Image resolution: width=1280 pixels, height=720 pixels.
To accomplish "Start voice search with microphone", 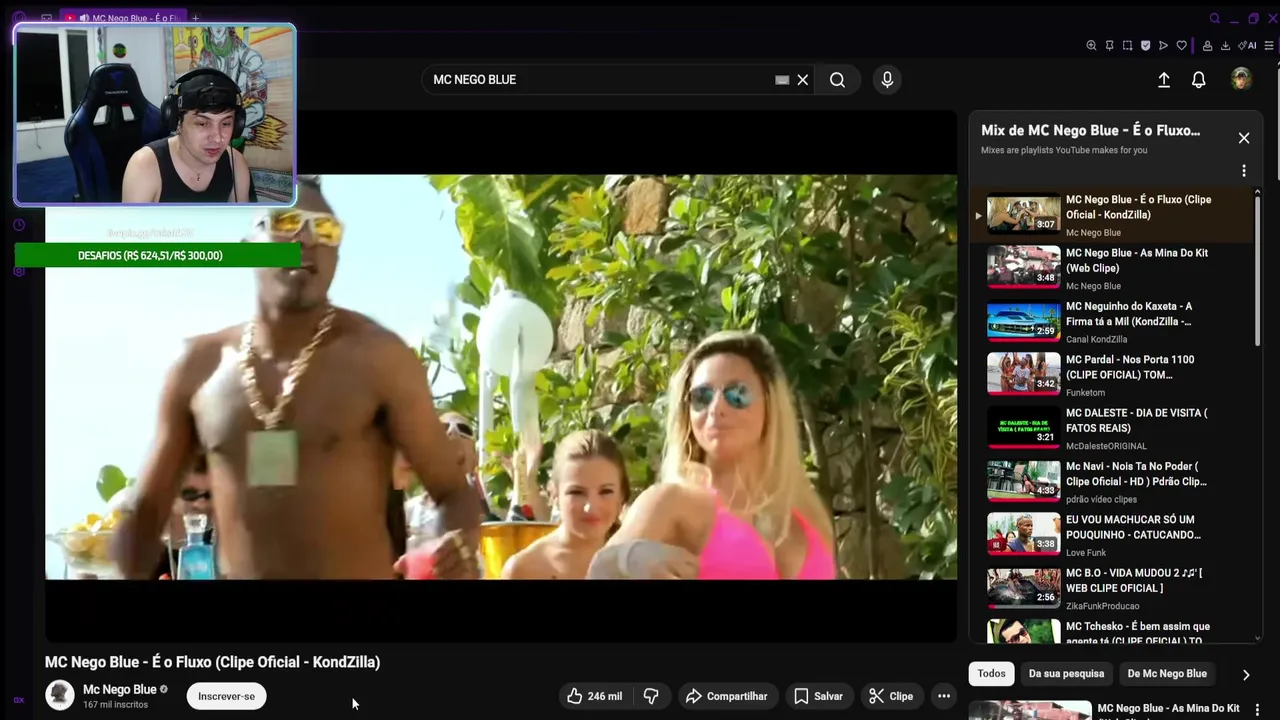I will click(887, 80).
